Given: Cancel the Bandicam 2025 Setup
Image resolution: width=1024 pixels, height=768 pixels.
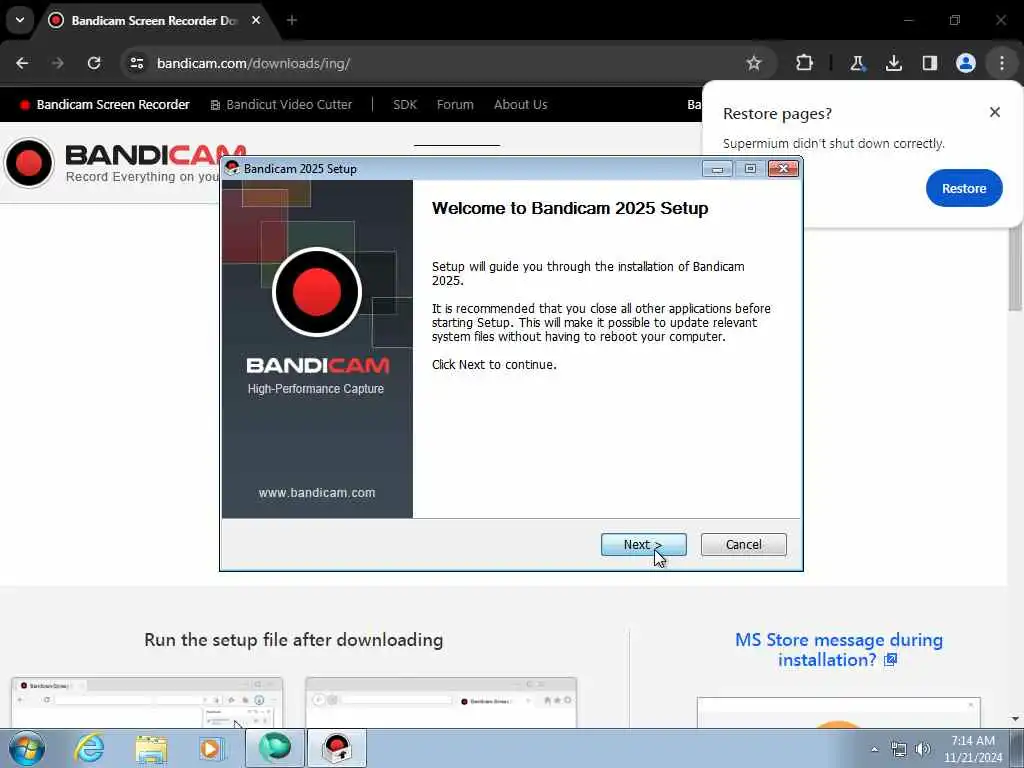Looking at the screenshot, I should click(x=743, y=545).
